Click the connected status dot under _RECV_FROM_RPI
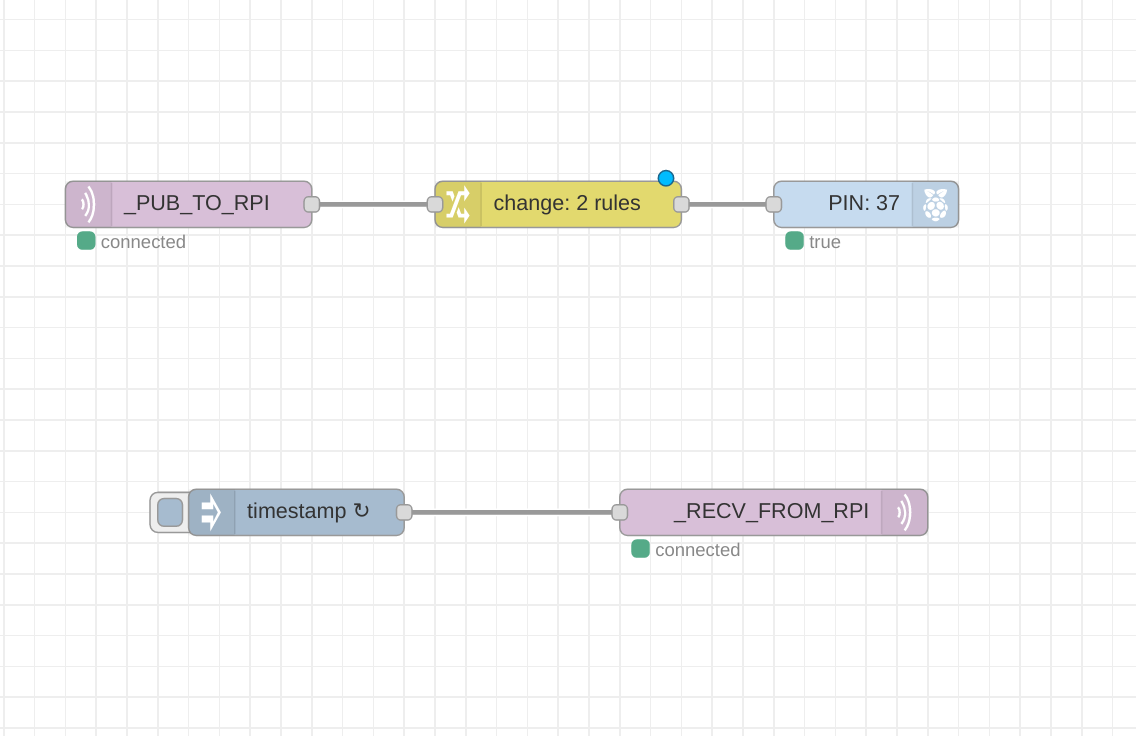This screenshot has width=1136, height=736. tap(641, 549)
